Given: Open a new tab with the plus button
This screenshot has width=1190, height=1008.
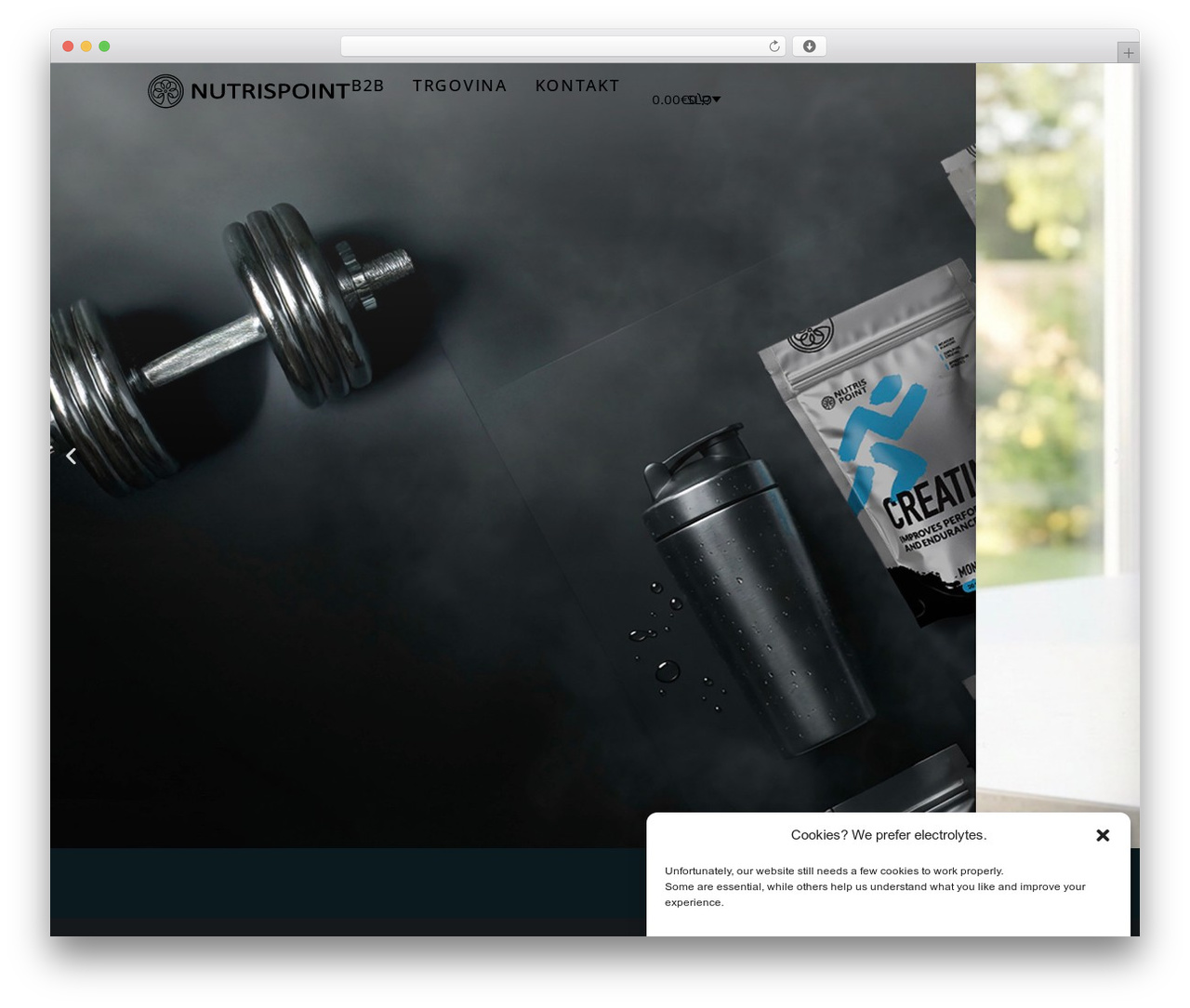Looking at the screenshot, I should [x=1128, y=53].
